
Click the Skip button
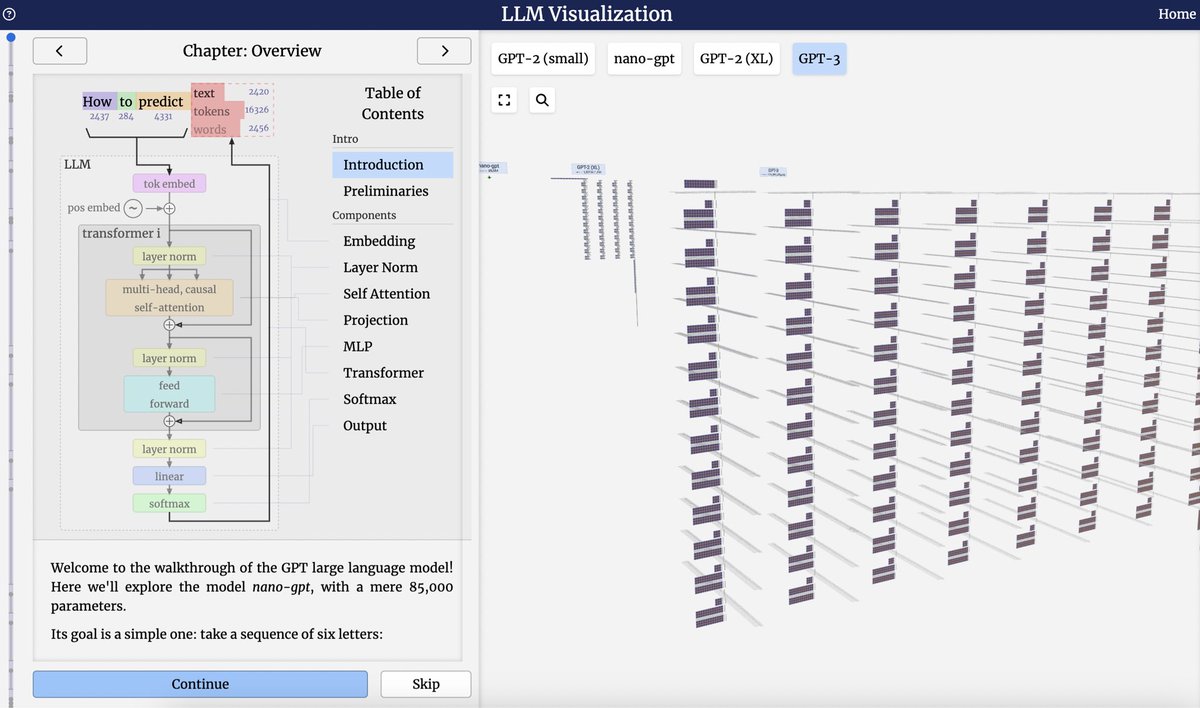(x=426, y=684)
